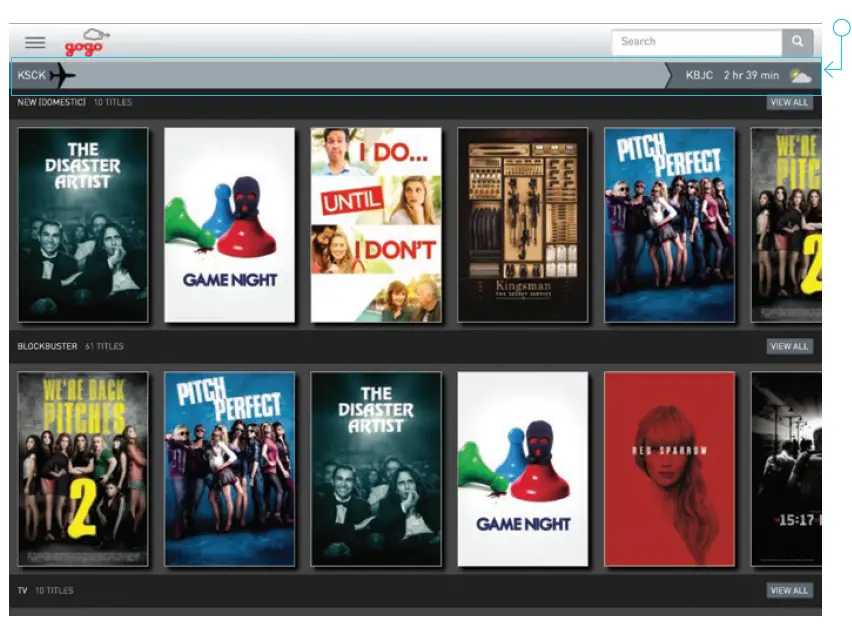View all TV titles
This screenshot has width=852, height=636.
tap(790, 590)
